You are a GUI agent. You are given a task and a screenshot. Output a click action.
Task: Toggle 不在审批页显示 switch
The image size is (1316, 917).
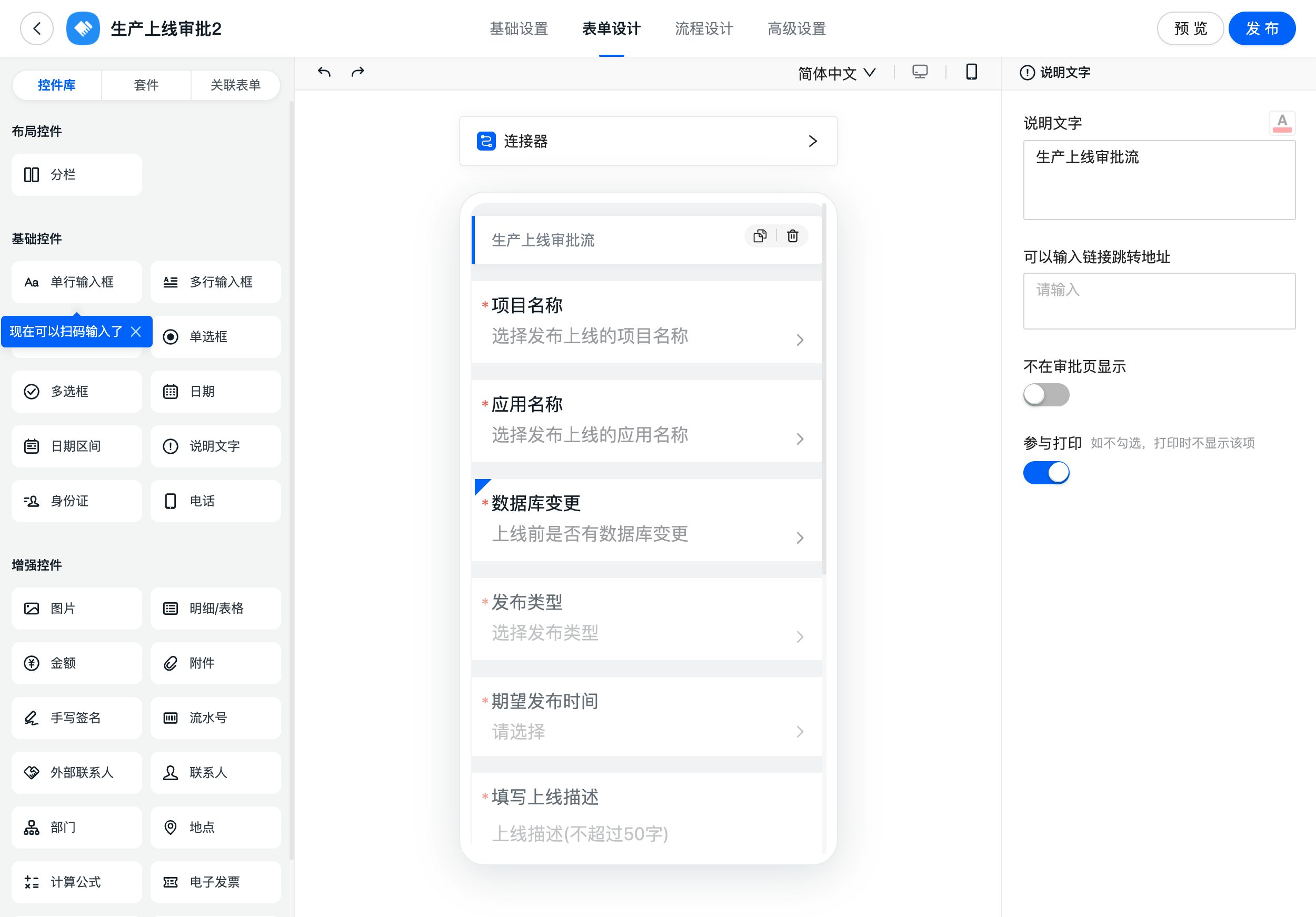tap(1046, 395)
